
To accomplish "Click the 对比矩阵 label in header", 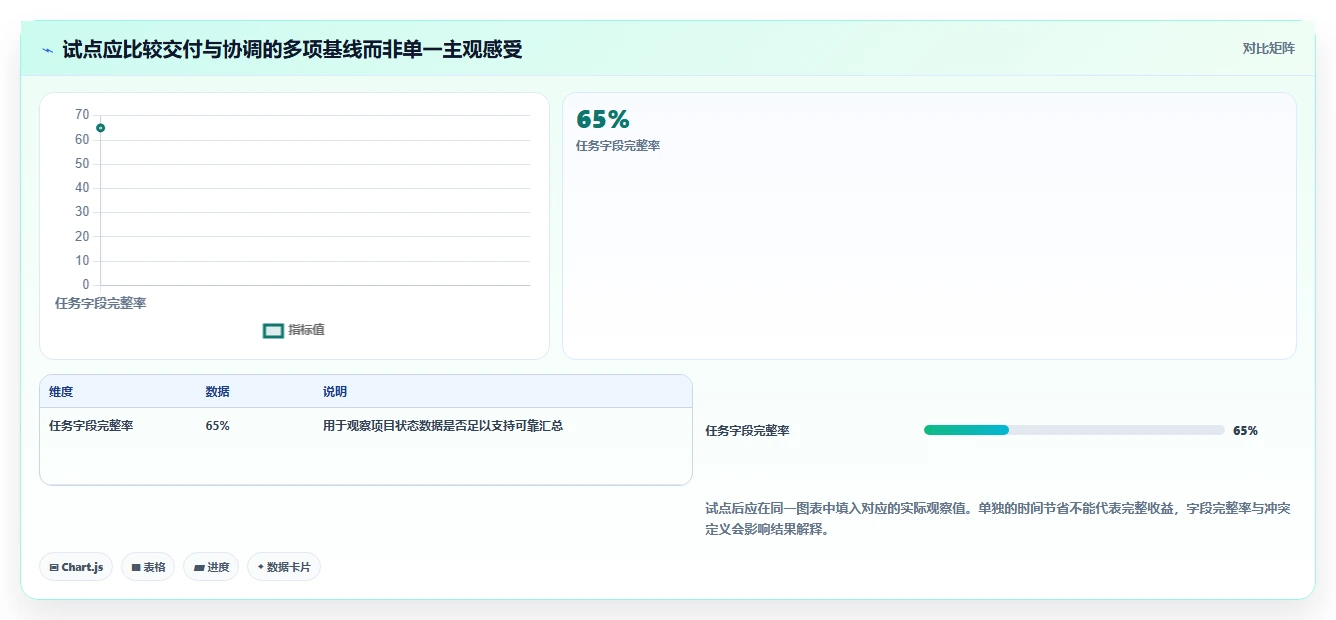I will (x=1268, y=49).
